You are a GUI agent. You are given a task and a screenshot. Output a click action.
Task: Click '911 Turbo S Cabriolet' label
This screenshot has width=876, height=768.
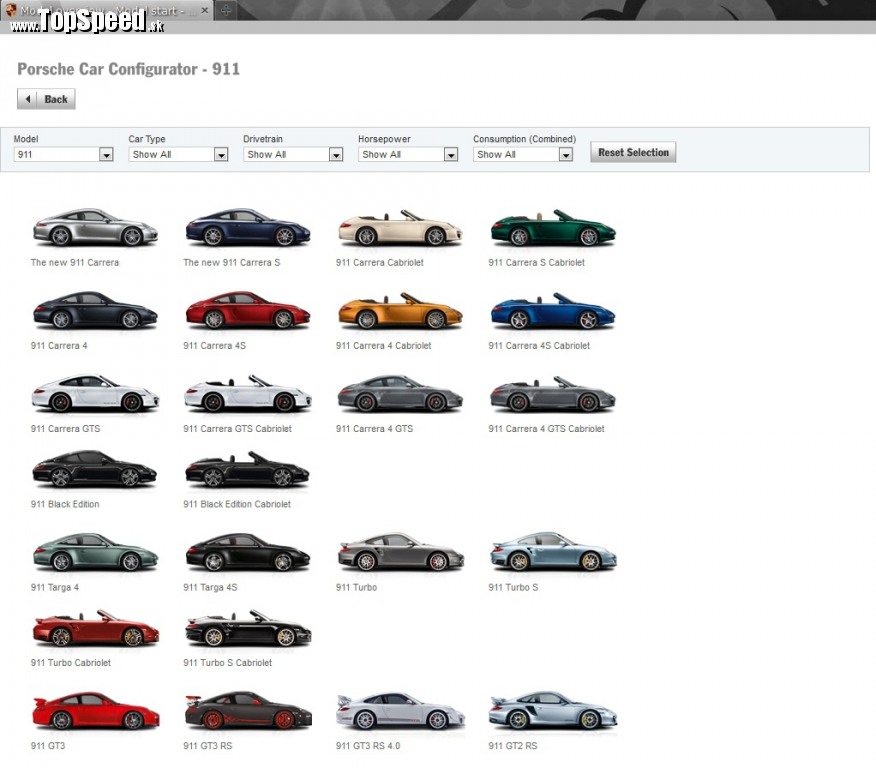227,662
